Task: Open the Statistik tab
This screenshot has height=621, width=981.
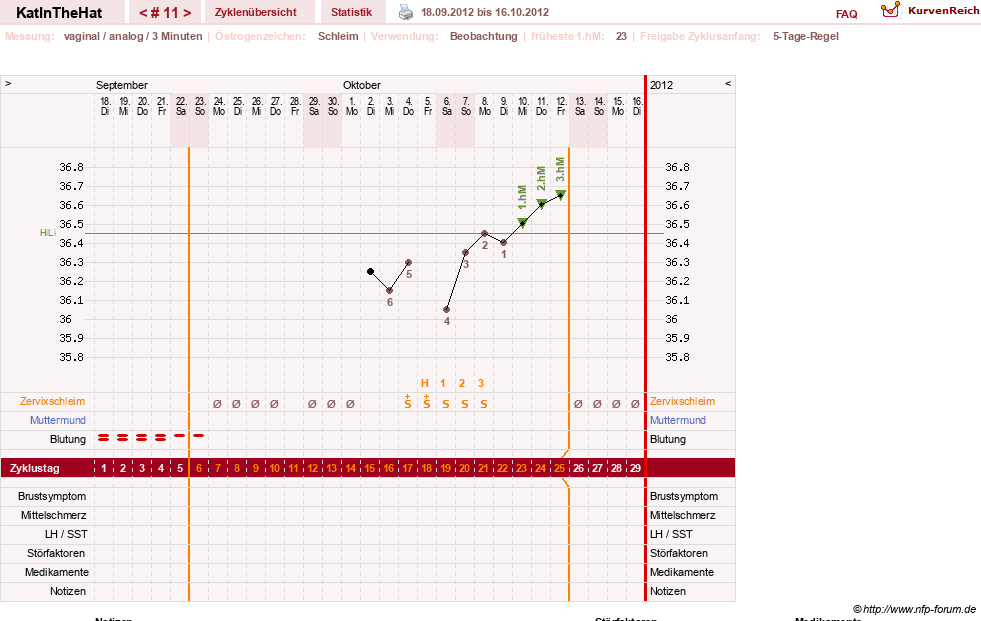Action: coord(351,12)
